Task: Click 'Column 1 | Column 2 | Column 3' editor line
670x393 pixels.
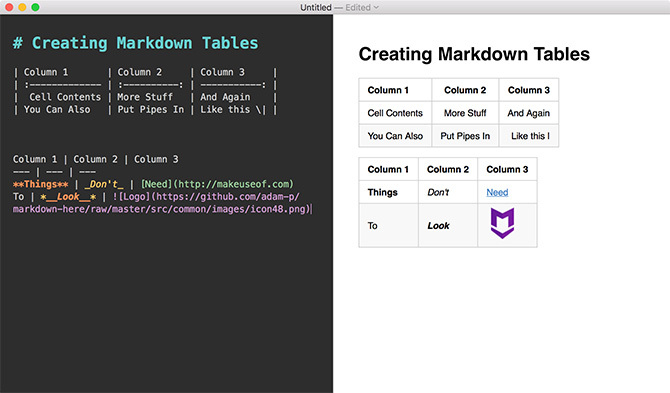Action: (96, 159)
